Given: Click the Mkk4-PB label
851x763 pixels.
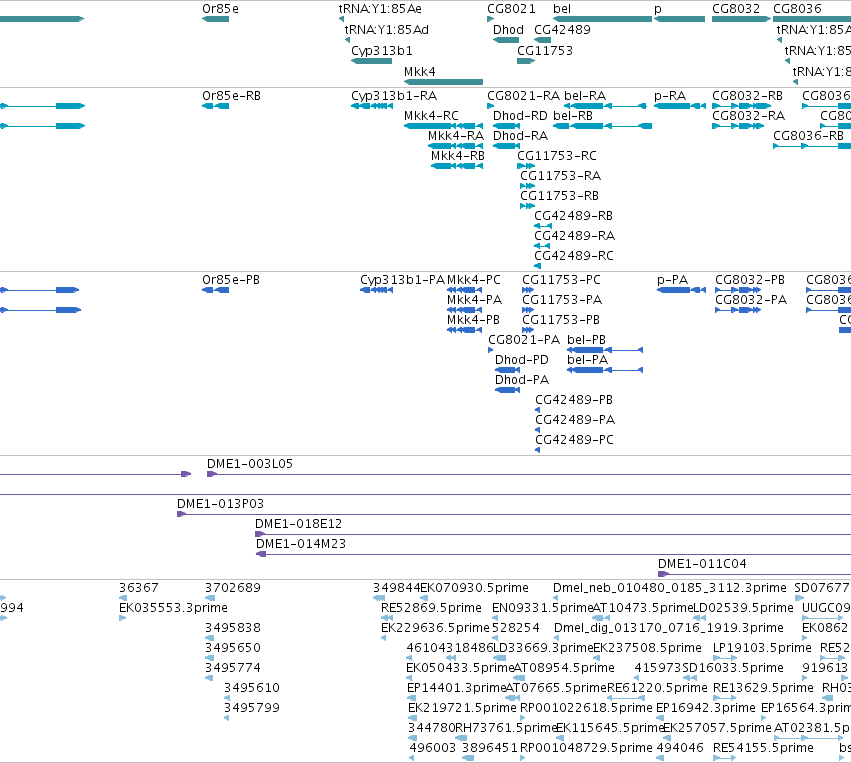Looking at the screenshot, I should [x=473, y=320].
